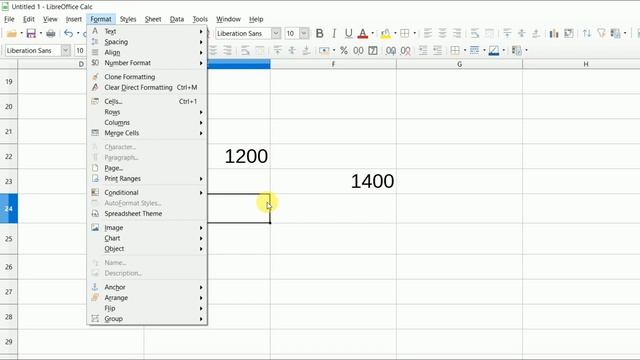Open the Conditional submenu in Format menu

click(147, 192)
